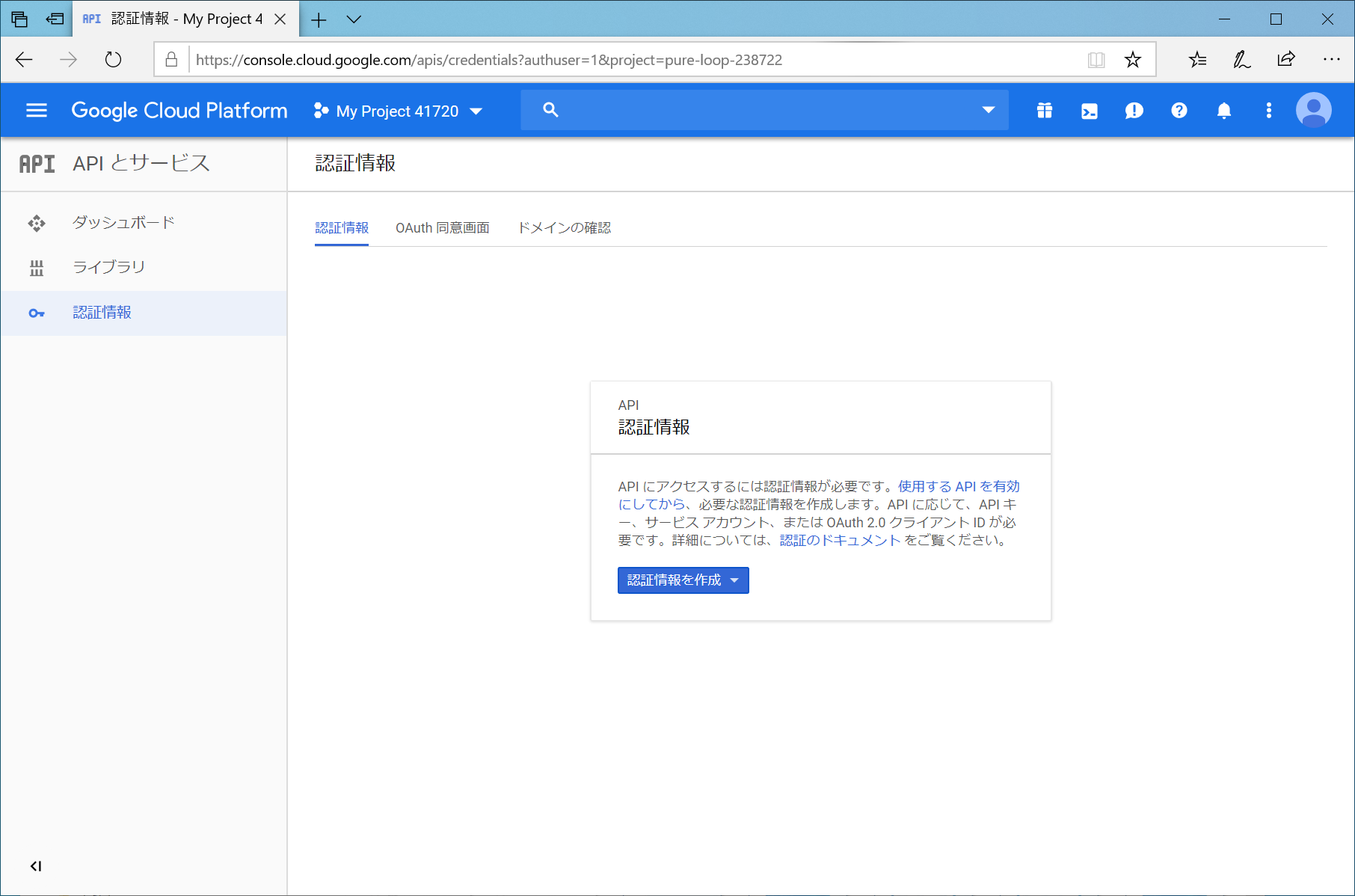Select the 認証情報 - My Project browser tab
Screen dimensions: 1355x896
point(185,19)
